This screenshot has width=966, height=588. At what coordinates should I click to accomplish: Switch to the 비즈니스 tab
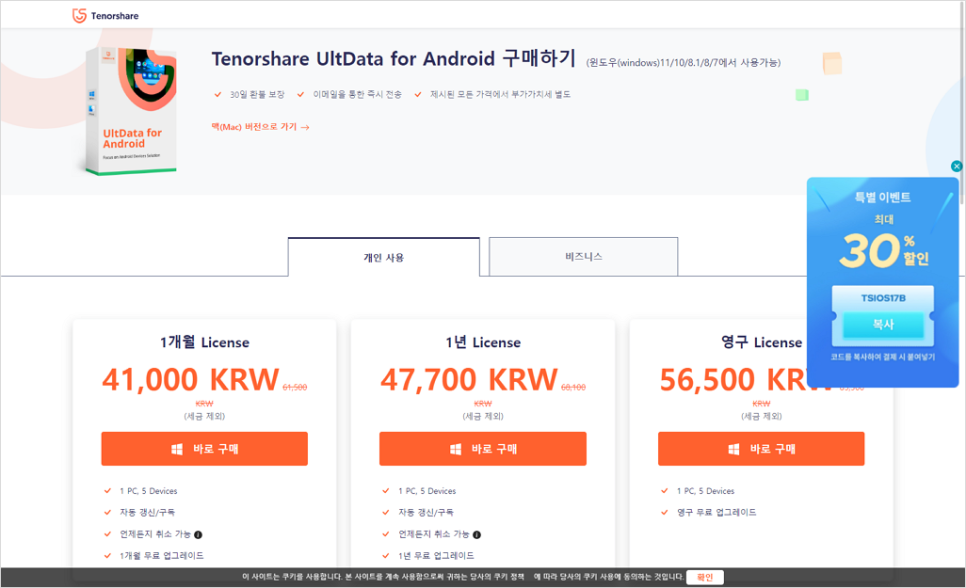583,256
